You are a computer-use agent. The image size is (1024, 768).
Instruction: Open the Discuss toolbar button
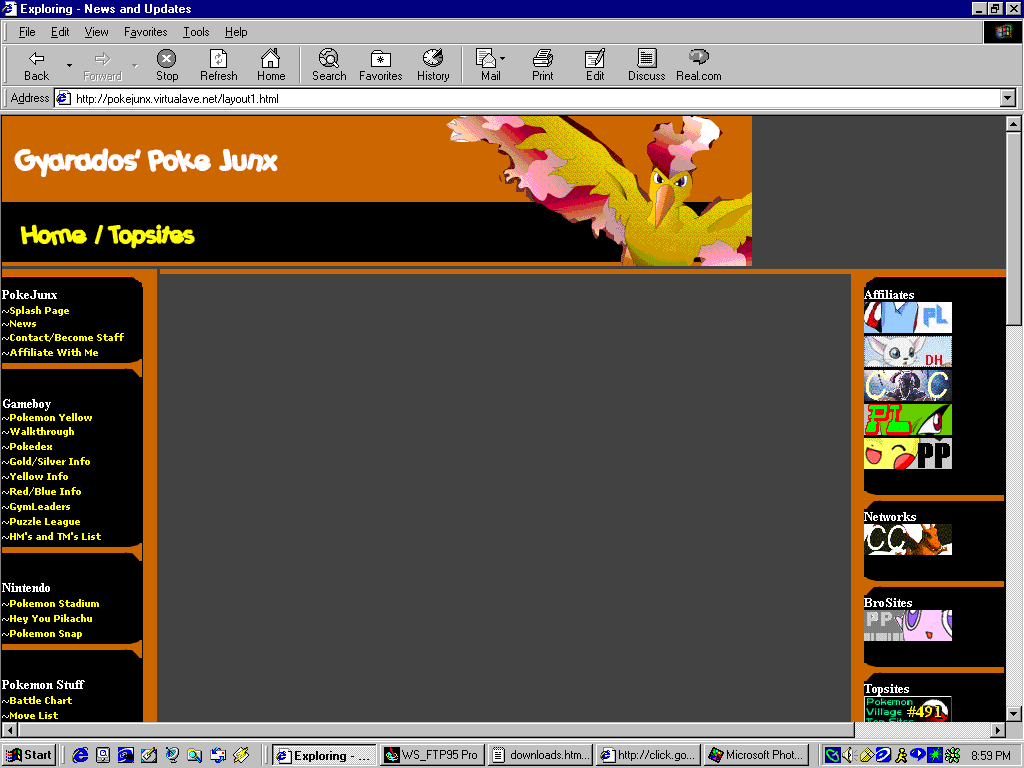point(647,65)
